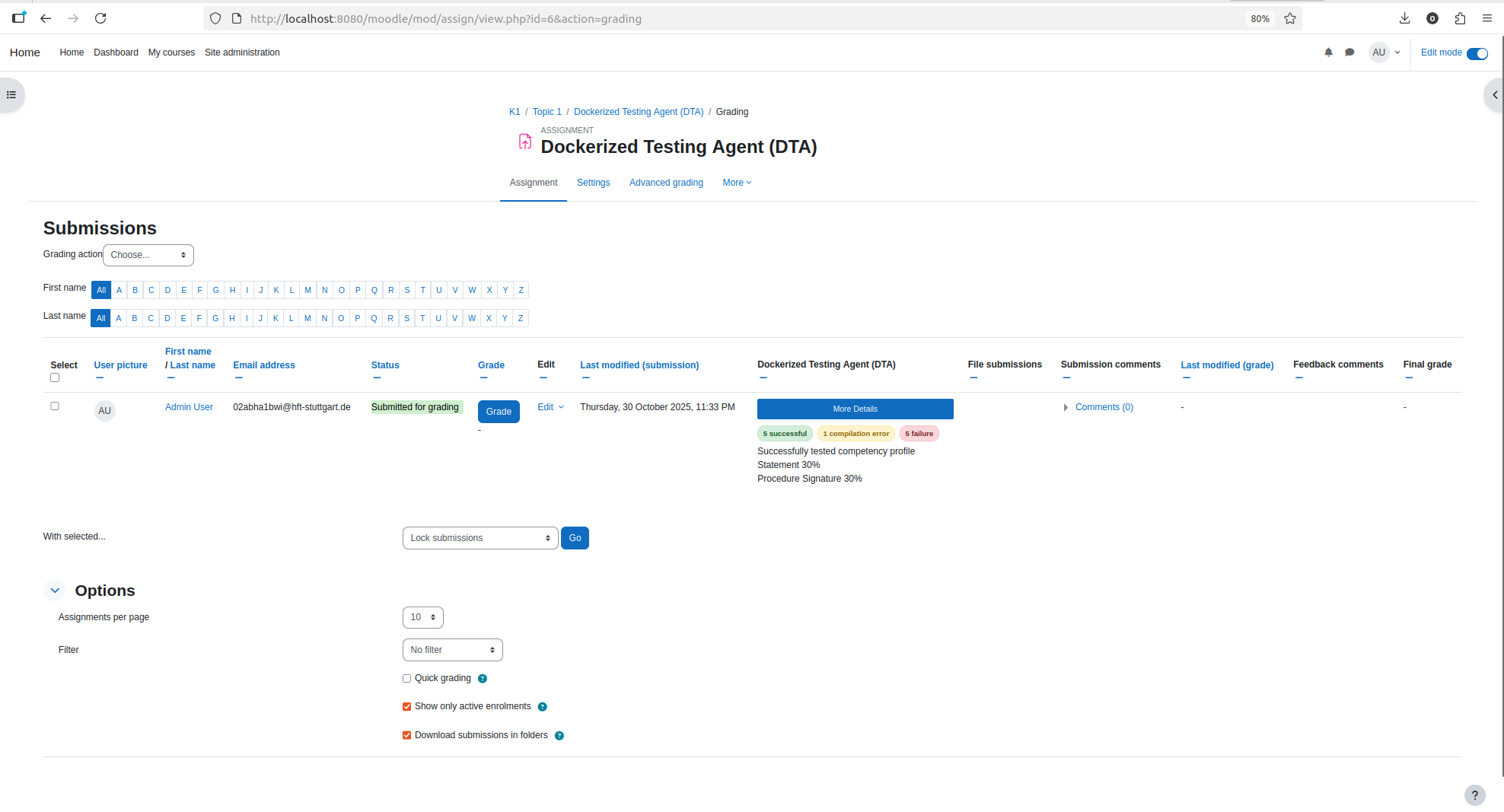Bookmark this page with the star icon

pos(1290,18)
